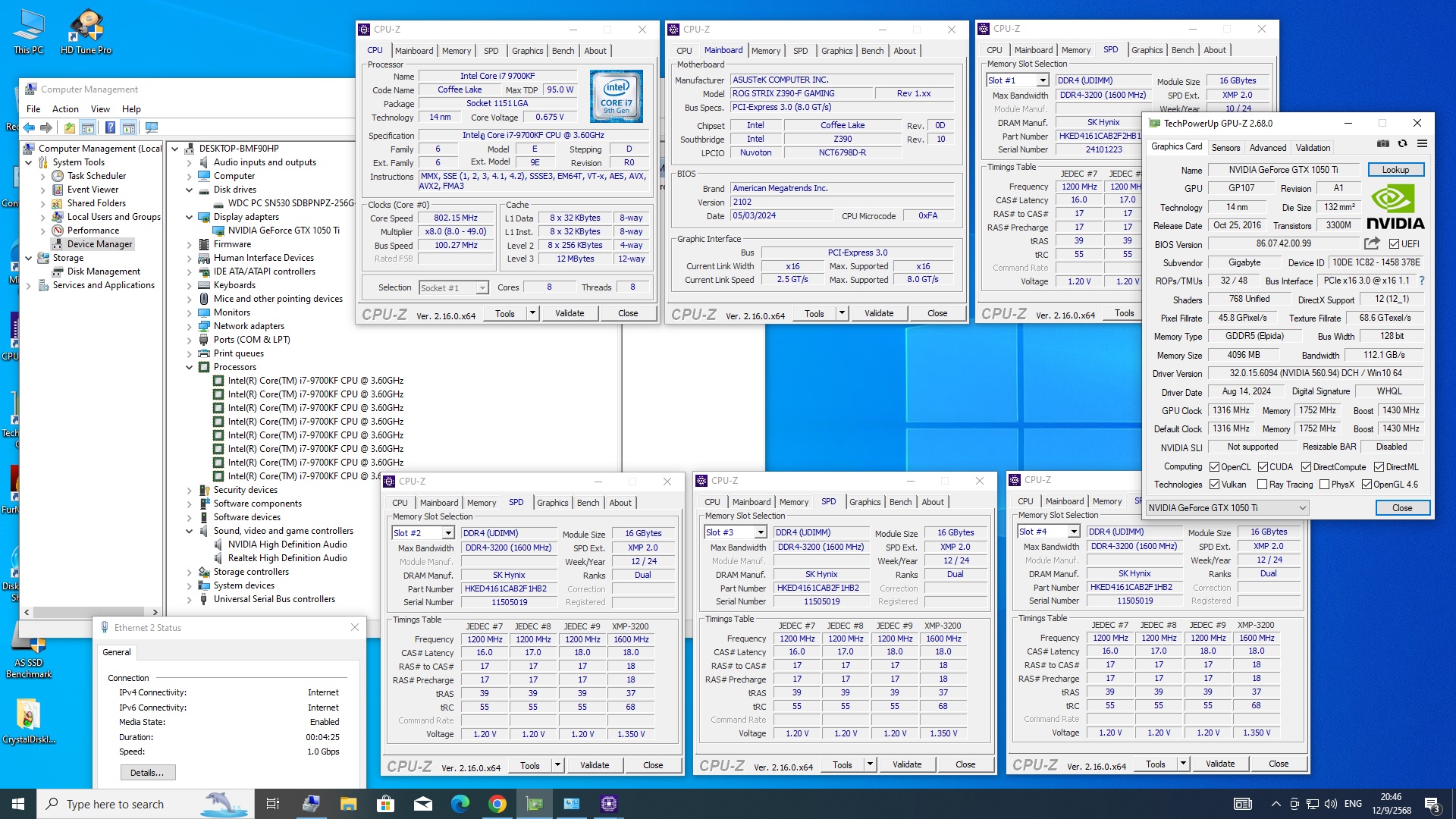Open Chrome from the taskbar
1456x819 pixels.
point(497,804)
